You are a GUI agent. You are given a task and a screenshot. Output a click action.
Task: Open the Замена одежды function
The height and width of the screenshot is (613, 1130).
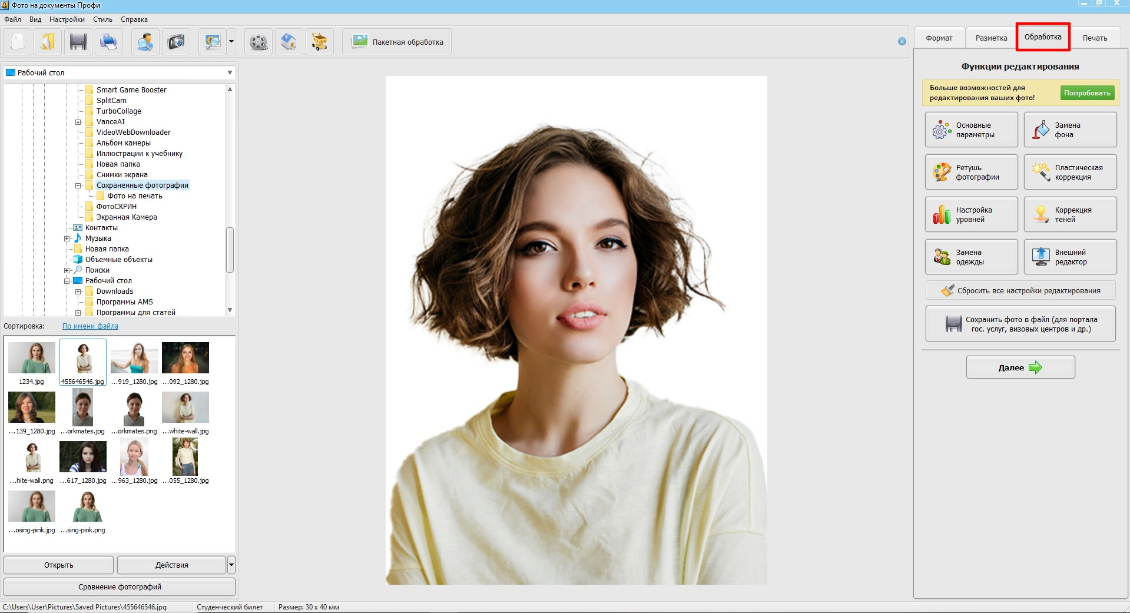click(x=972, y=257)
